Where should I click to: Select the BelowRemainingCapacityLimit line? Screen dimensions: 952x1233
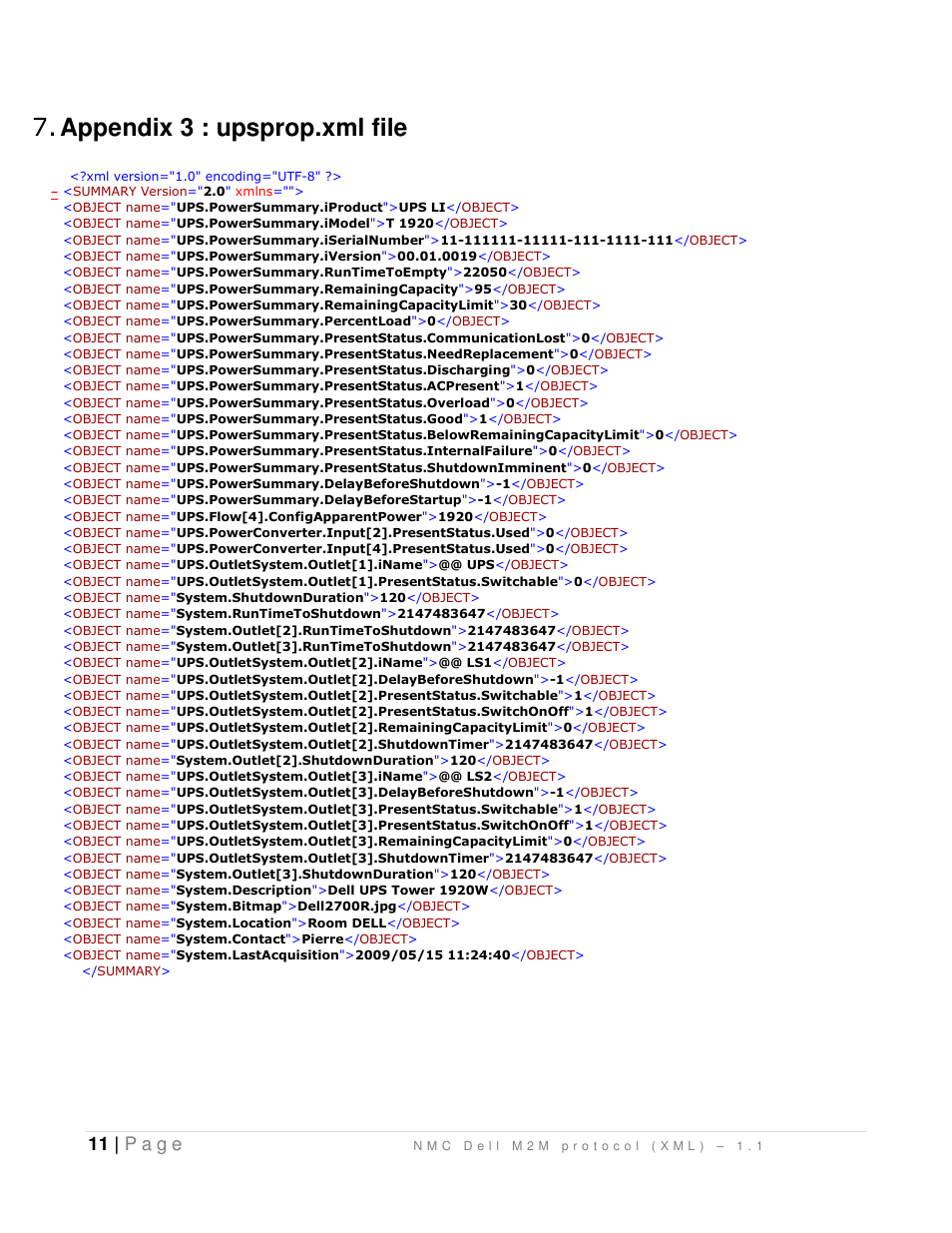tap(400, 435)
